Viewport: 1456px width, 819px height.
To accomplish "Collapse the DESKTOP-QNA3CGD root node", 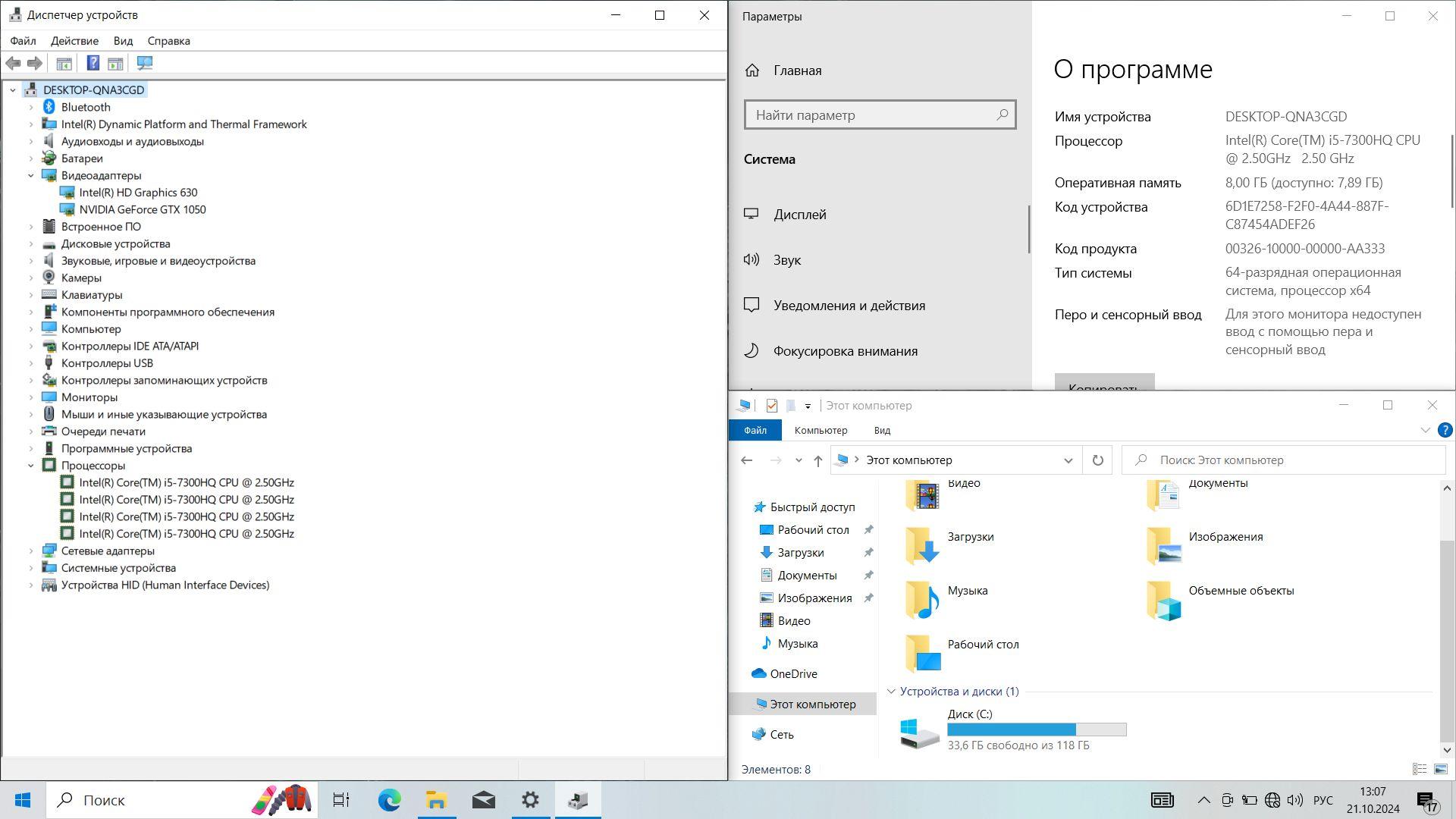I will pyautogui.click(x=13, y=90).
